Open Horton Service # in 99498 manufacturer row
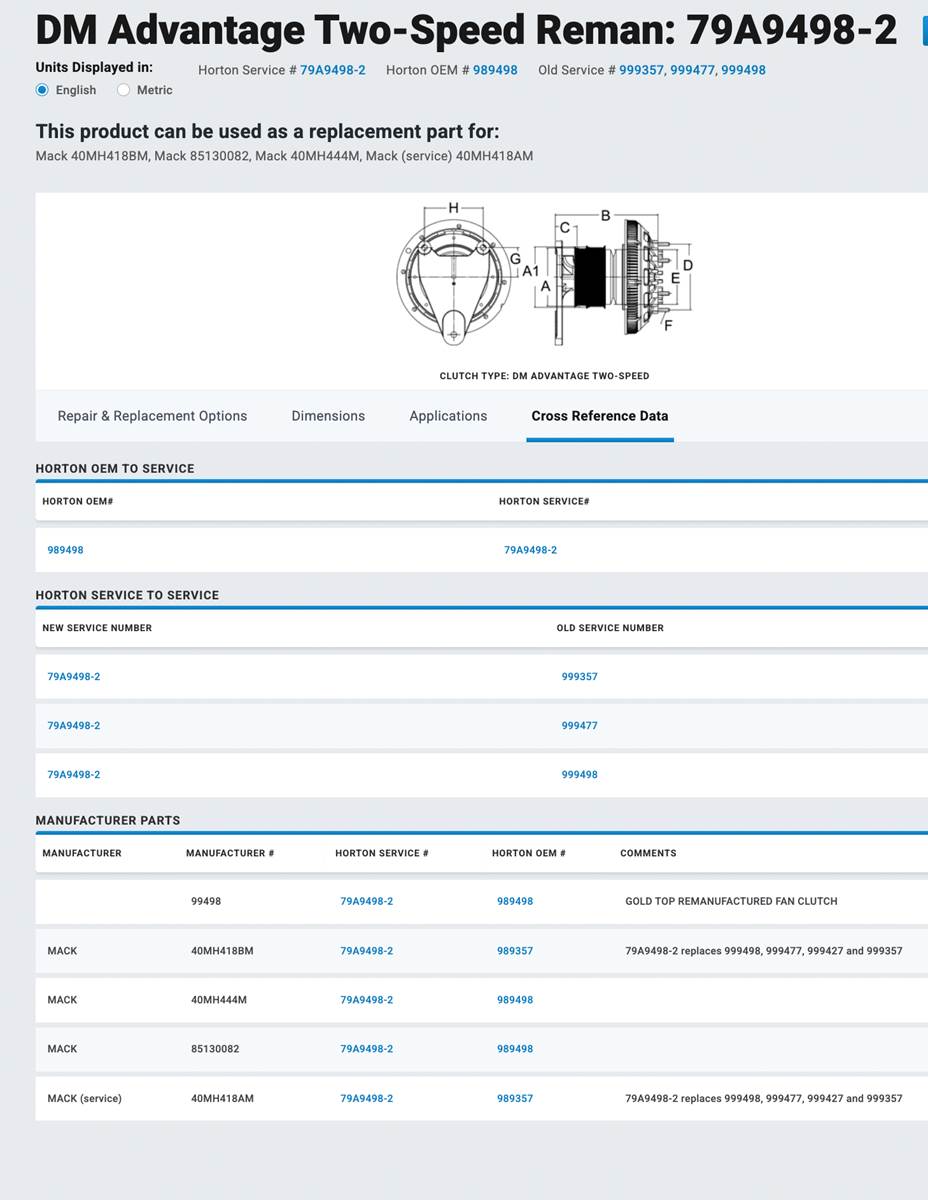The width and height of the screenshot is (928, 1200). (x=367, y=901)
